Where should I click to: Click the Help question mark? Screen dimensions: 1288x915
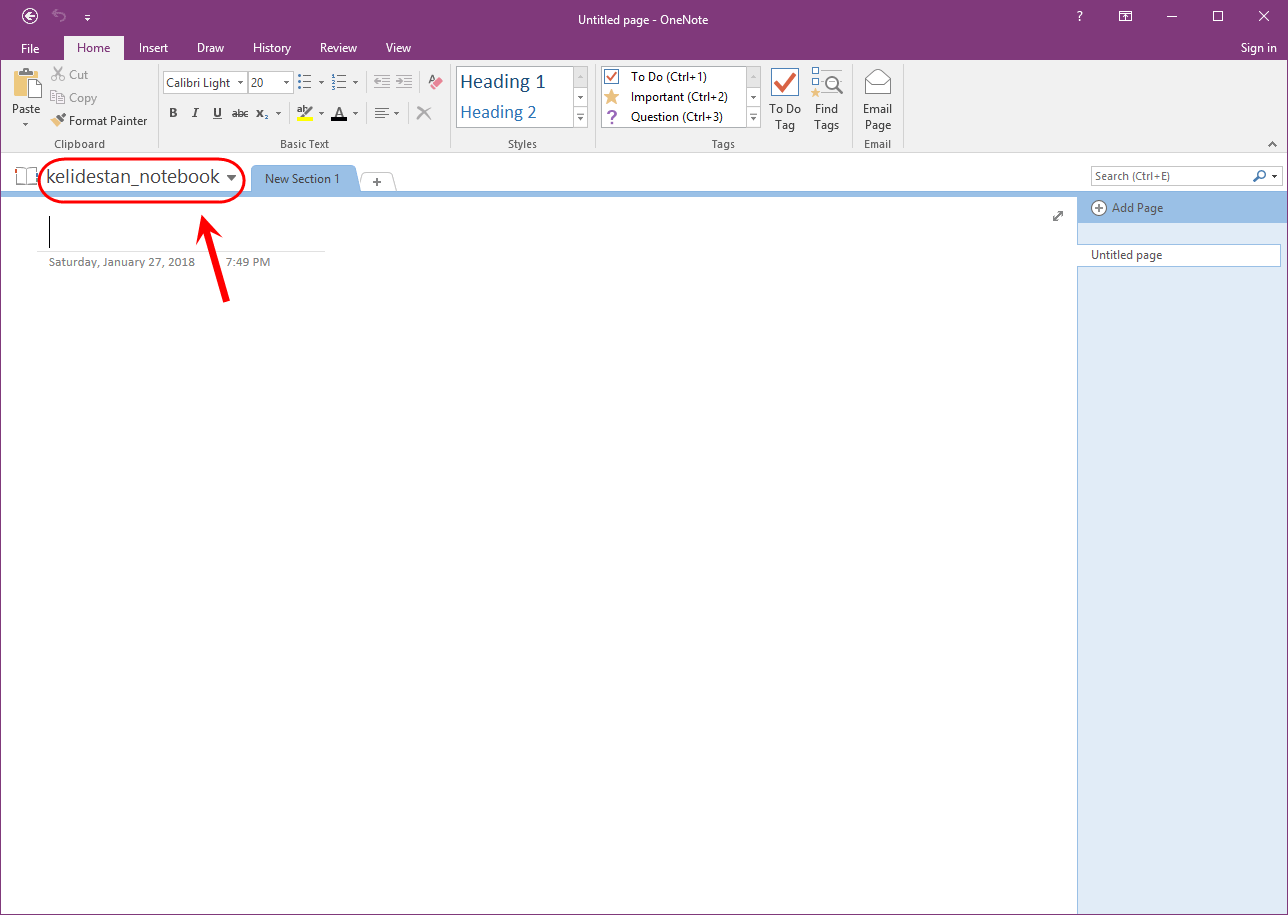click(x=1079, y=17)
